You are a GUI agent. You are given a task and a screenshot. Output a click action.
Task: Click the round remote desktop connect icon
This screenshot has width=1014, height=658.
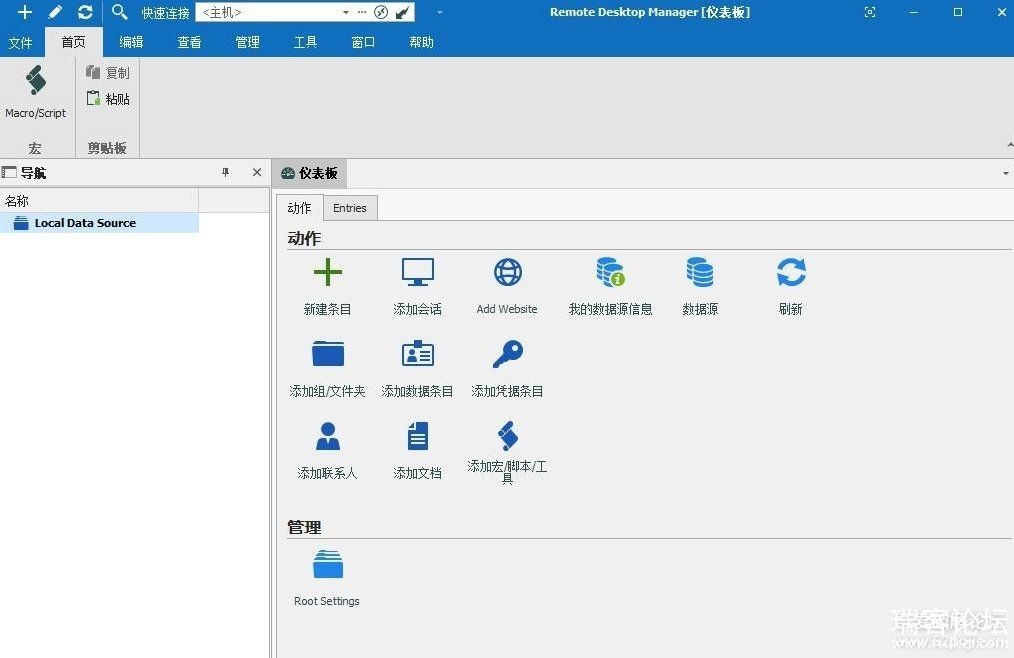(x=382, y=12)
